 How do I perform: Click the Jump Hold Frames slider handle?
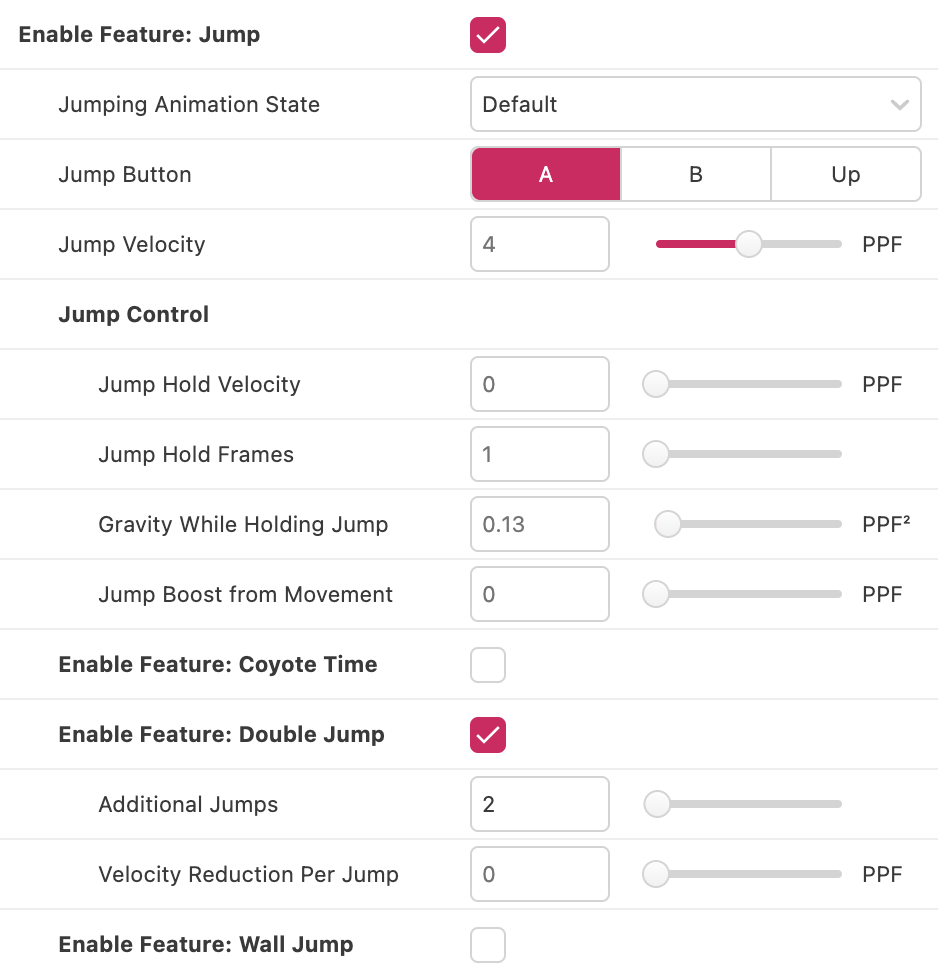click(656, 455)
